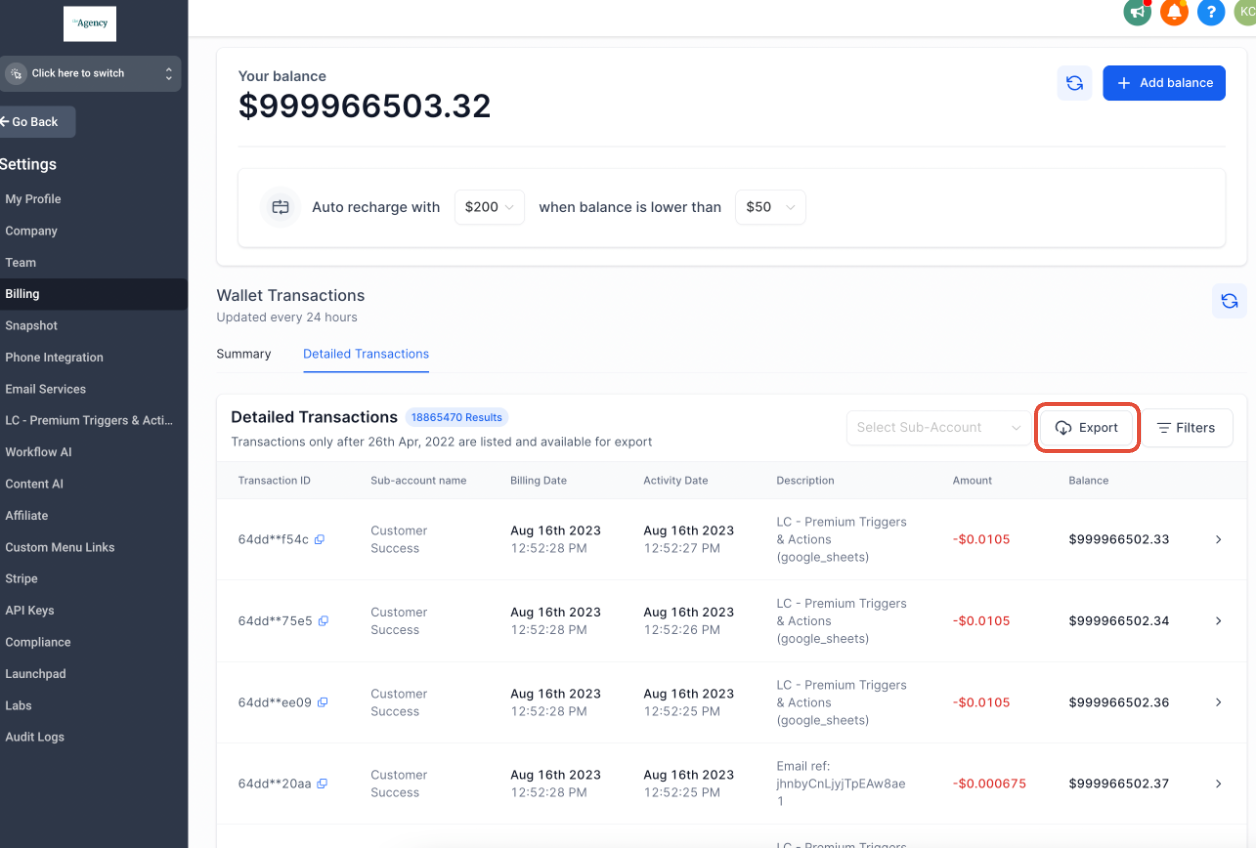
Task: Refresh balance using icon beside Add balance
Action: 1074,83
